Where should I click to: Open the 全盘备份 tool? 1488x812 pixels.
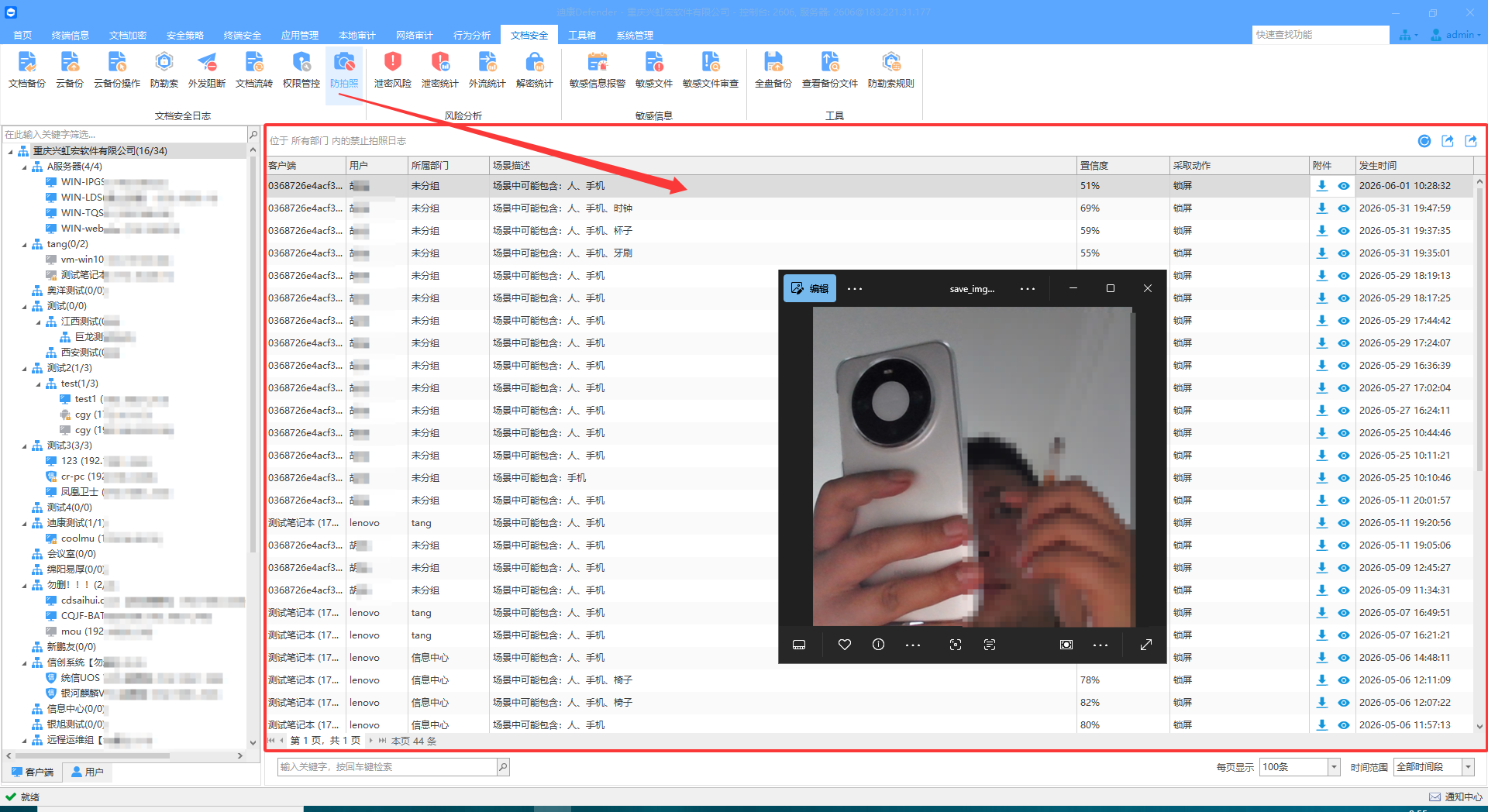tap(773, 70)
